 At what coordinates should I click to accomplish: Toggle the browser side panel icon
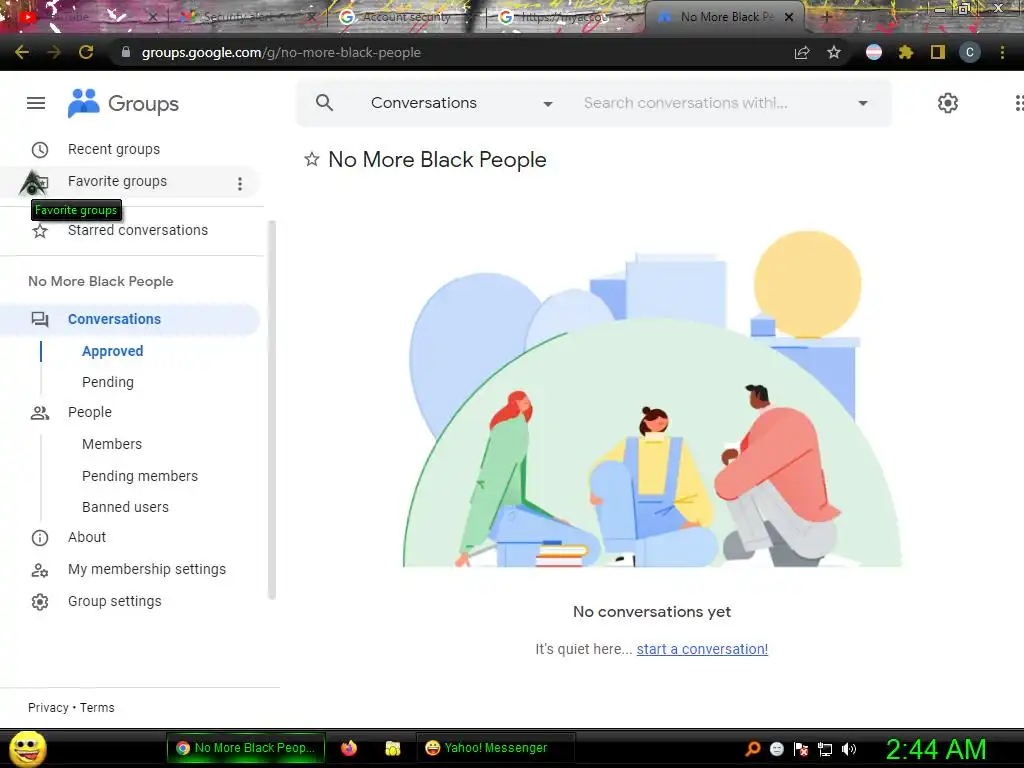[x=938, y=52]
